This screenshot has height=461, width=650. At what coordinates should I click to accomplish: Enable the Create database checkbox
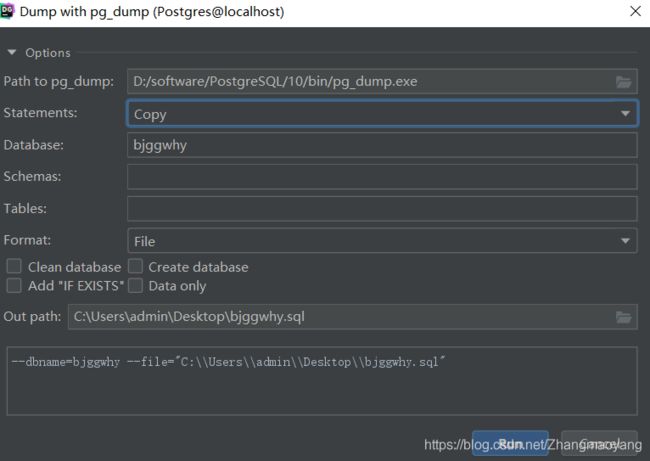click(135, 267)
